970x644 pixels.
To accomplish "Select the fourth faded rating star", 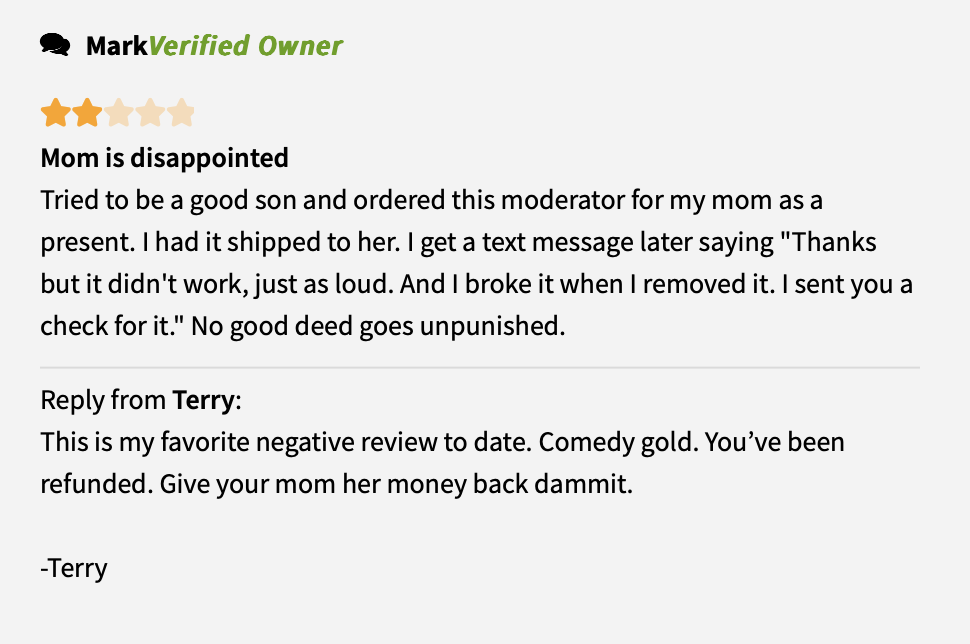I will tap(150, 113).
